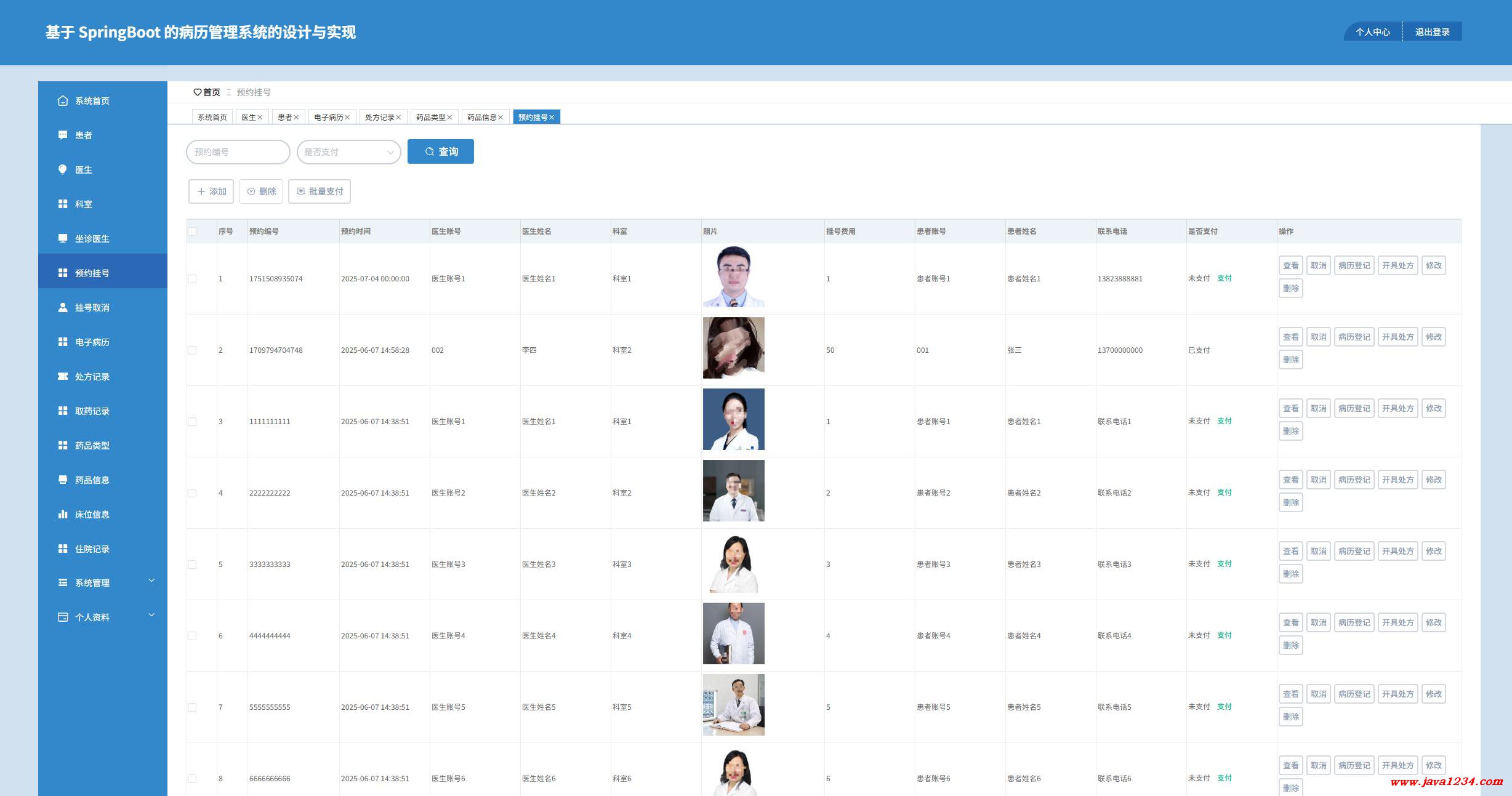Click the grid icon beside 住院记录
This screenshot has width=1512, height=796.
63,549
